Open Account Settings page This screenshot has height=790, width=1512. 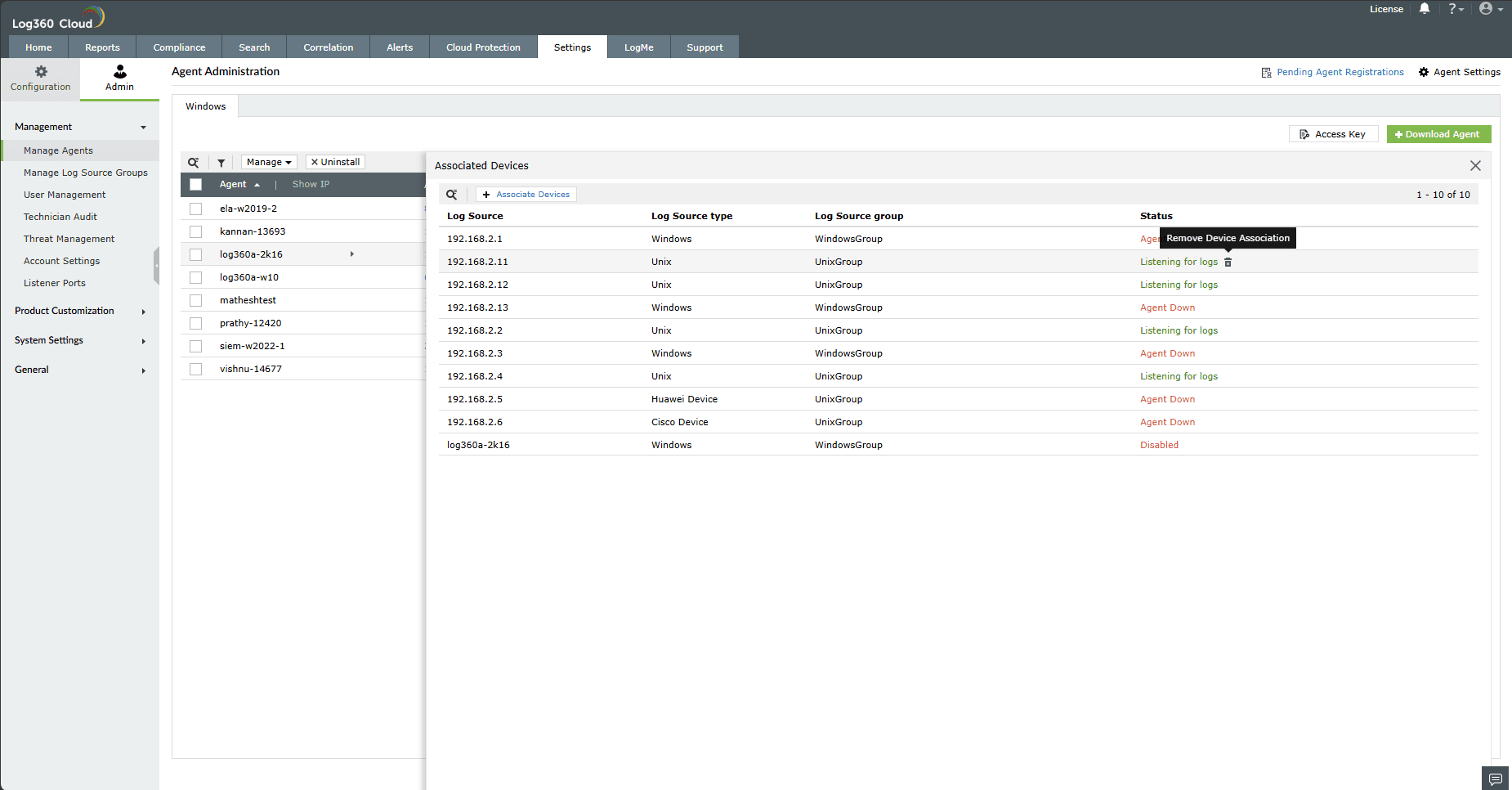(x=62, y=261)
